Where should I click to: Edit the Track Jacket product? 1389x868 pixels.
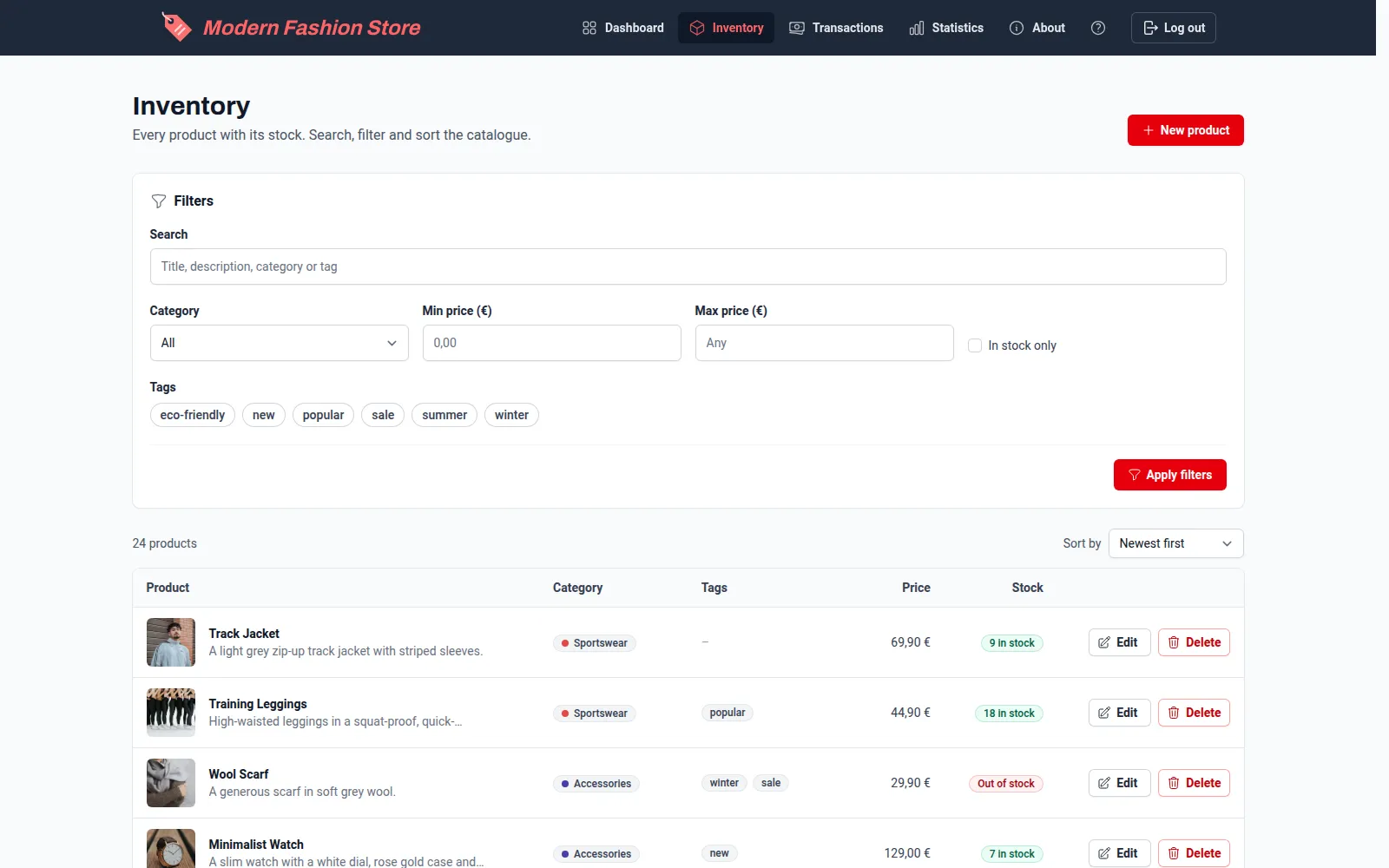1120,642
